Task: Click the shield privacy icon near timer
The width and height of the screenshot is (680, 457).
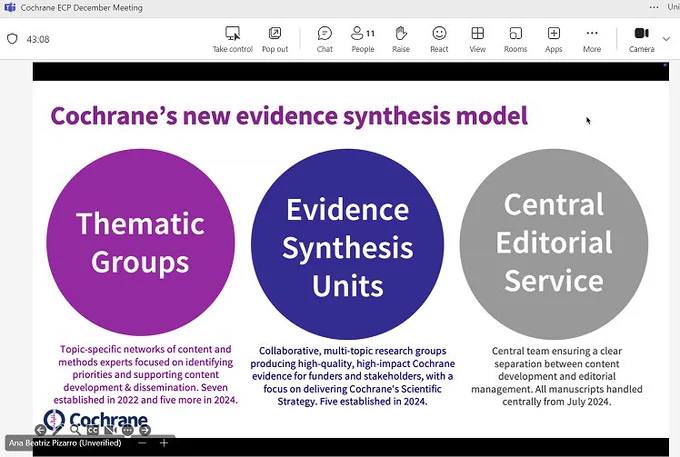Action: 12,39
